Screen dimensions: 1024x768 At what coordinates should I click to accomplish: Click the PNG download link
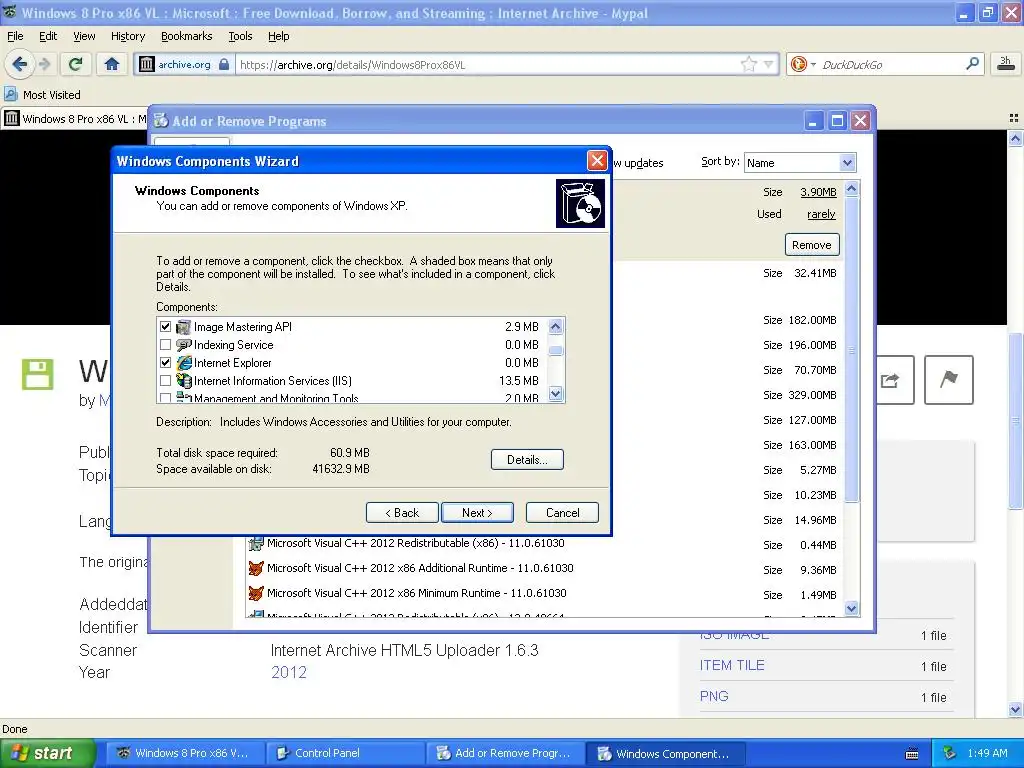[x=714, y=696]
